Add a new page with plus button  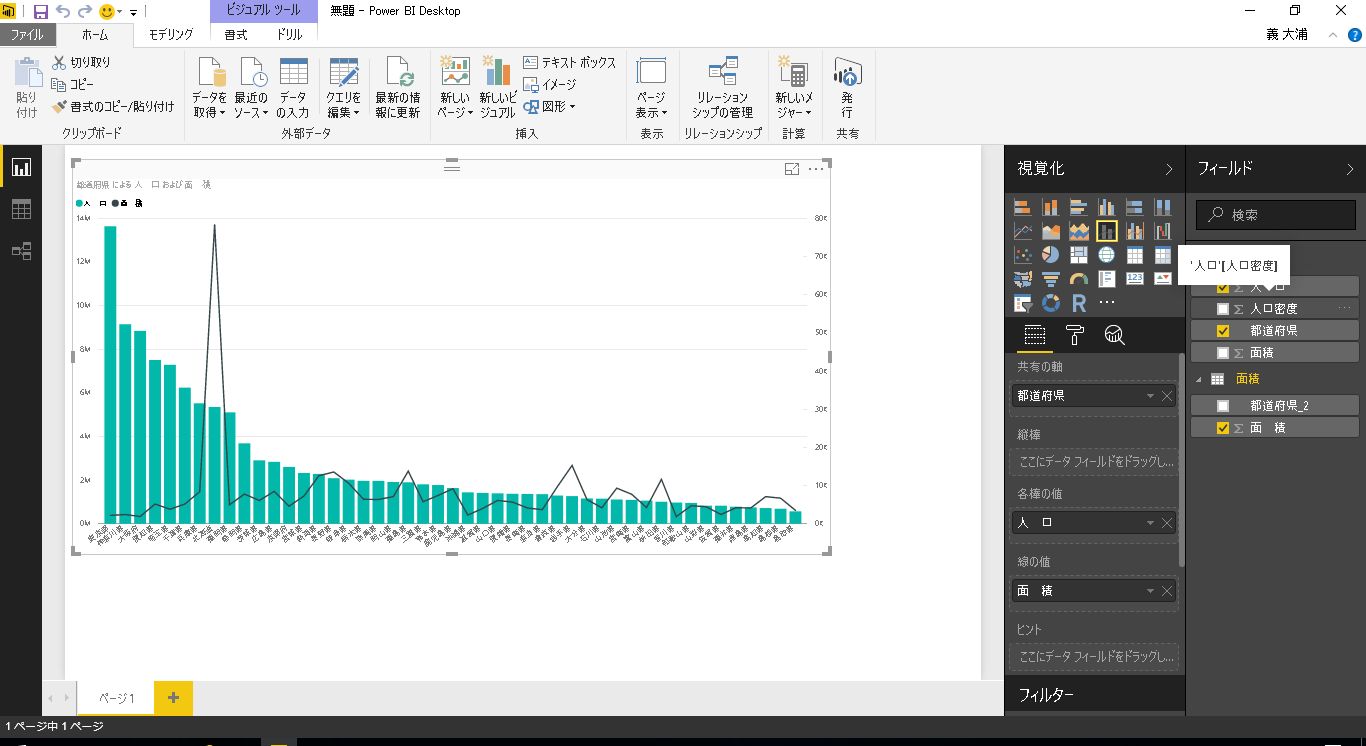(173, 698)
